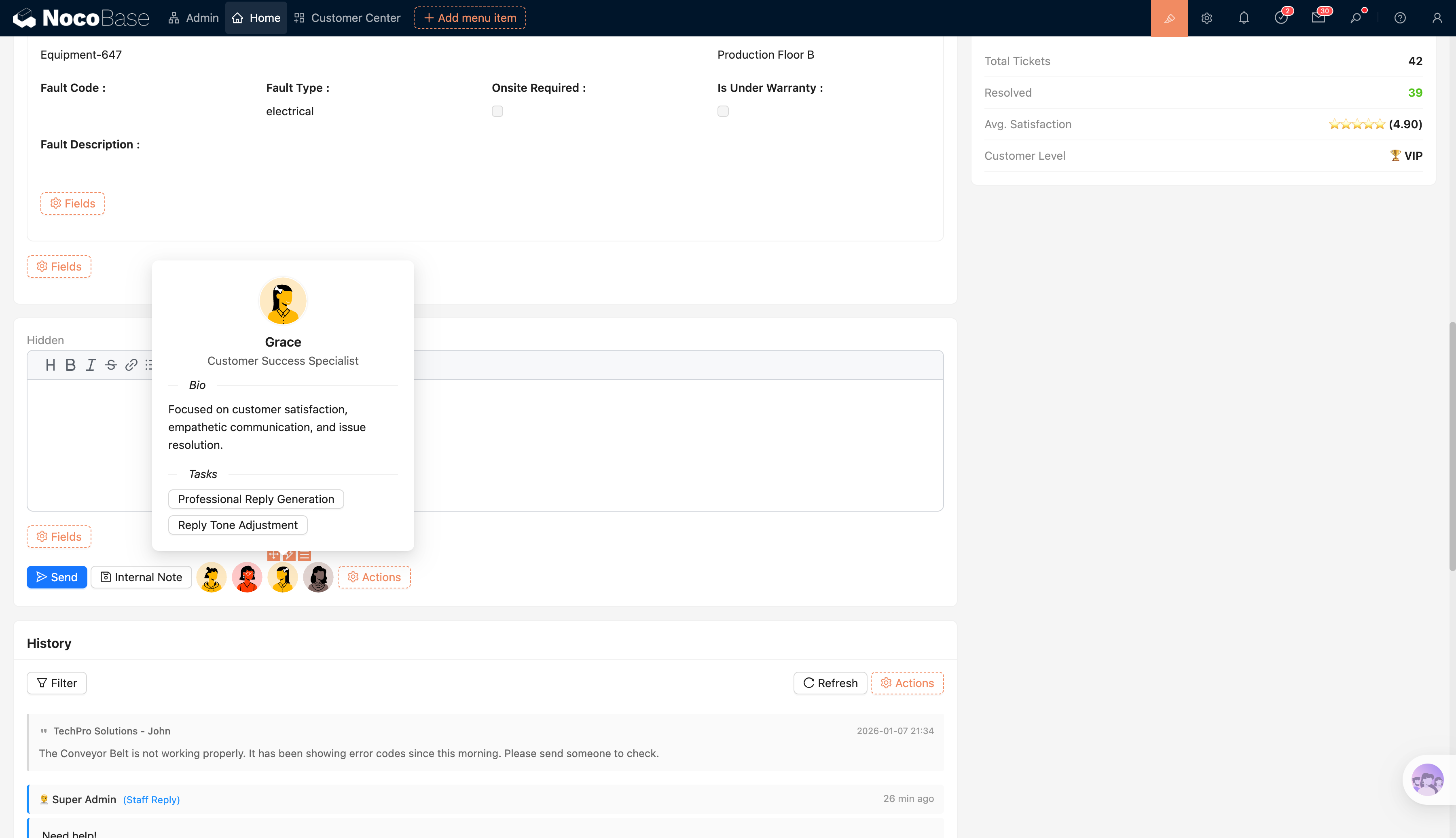Open the Fields configurator below Fault Description
Viewport: 1456px width, 838px height.
tap(72, 203)
